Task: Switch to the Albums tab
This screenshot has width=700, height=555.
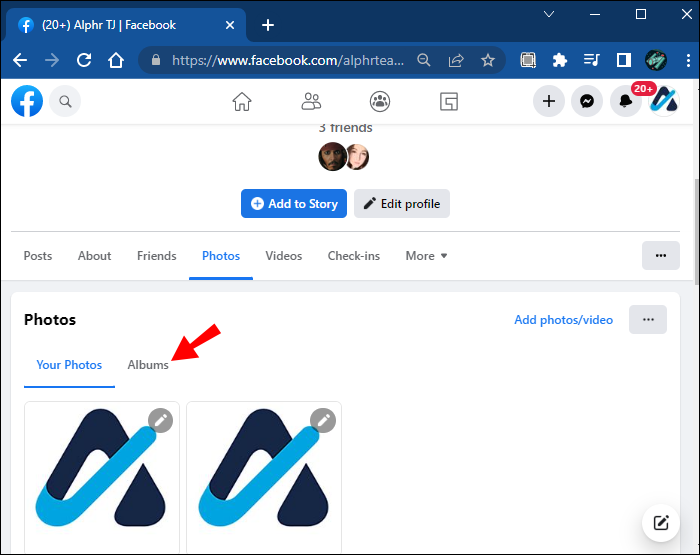Action: pos(148,365)
